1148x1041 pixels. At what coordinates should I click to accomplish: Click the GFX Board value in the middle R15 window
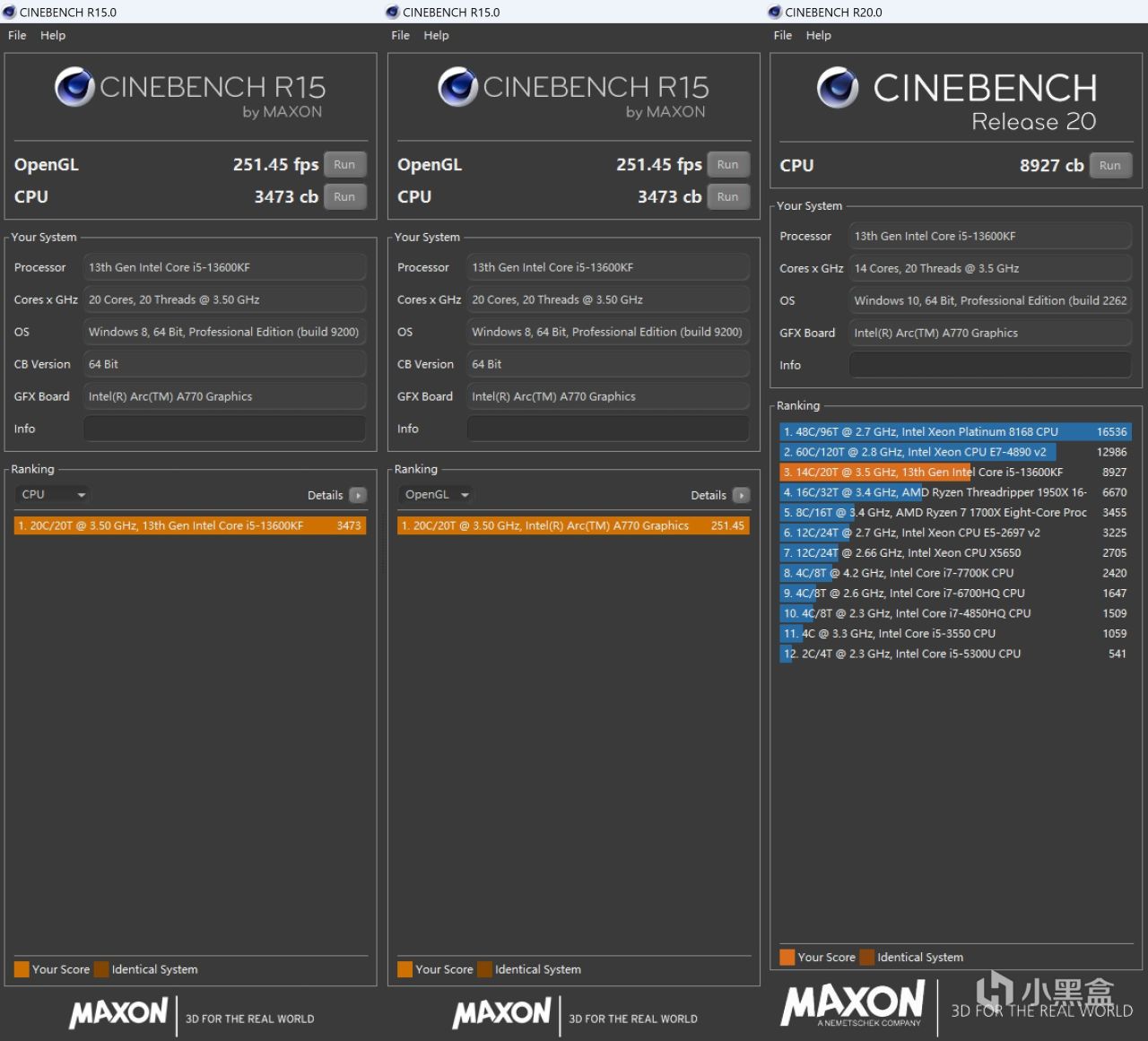point(608,396)
